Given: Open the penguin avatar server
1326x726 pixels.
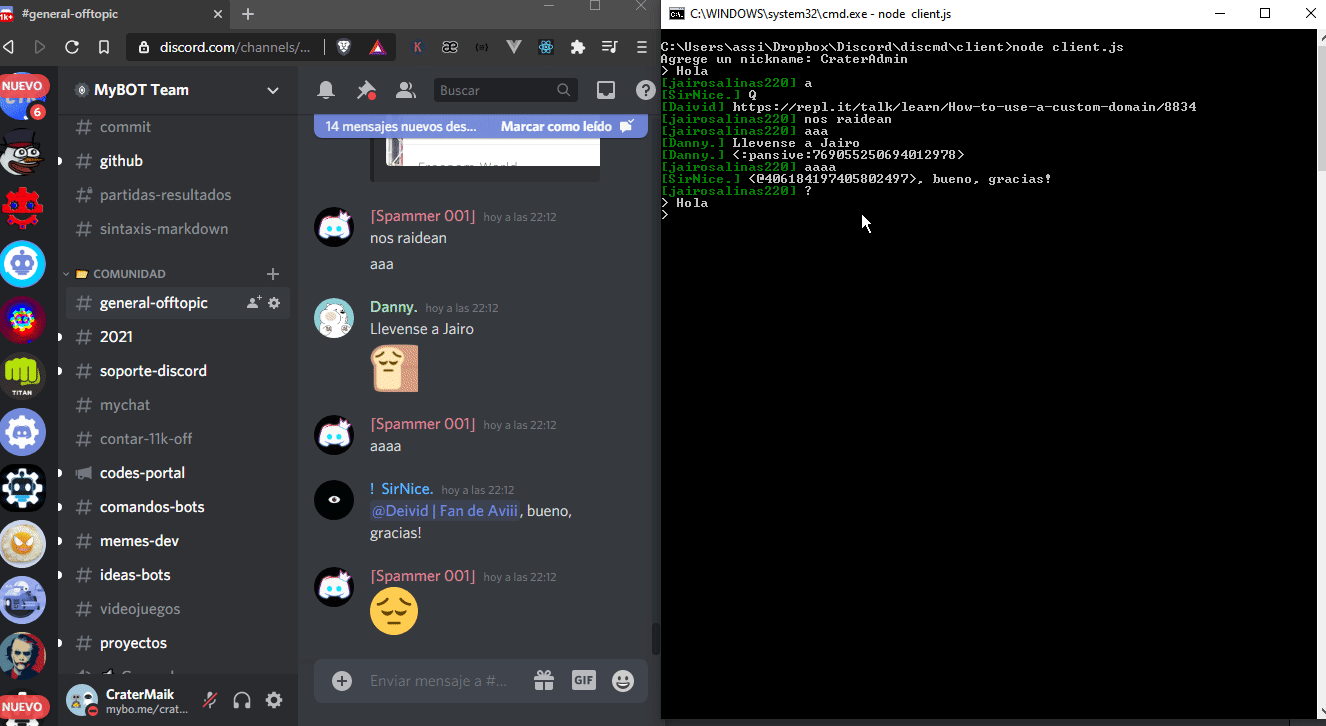Looking at the screenshot, I should pyautogui.click(x=22, y=152).
